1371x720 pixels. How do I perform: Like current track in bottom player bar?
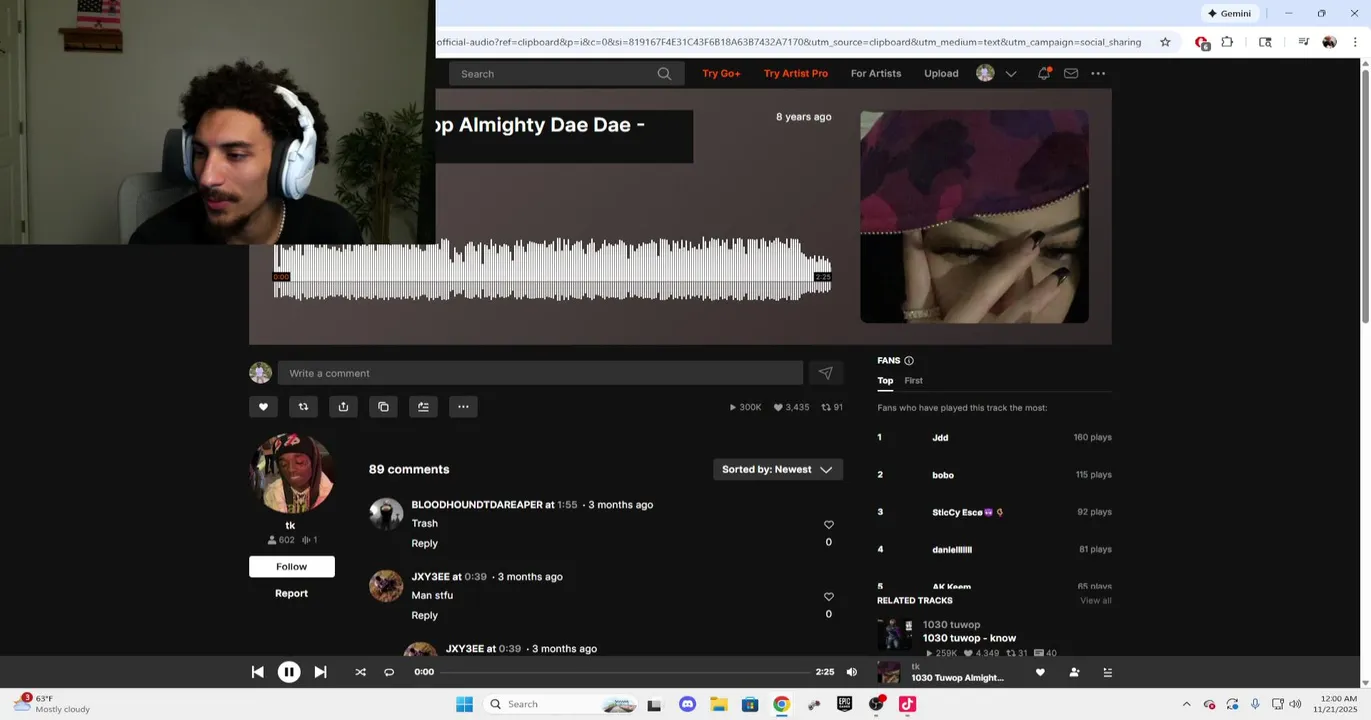pyautogui.click(x=1040, y=672)
